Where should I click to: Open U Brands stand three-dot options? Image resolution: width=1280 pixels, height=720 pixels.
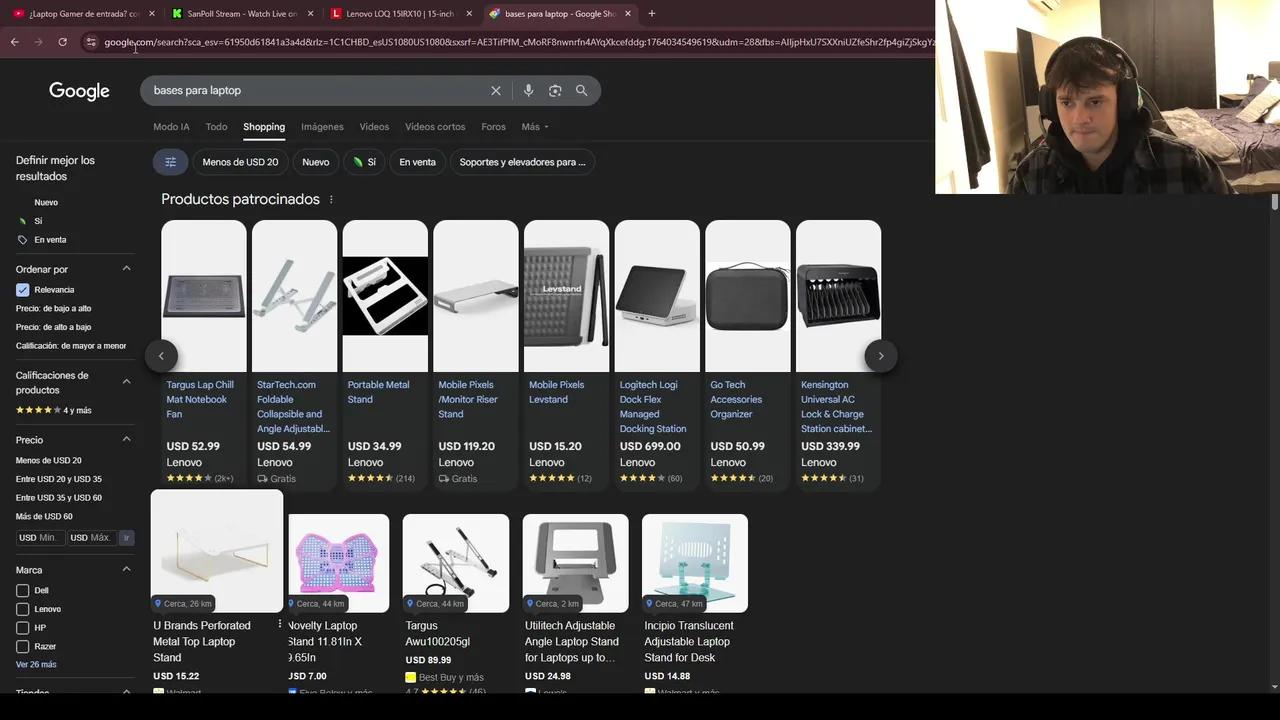[280, 625]
